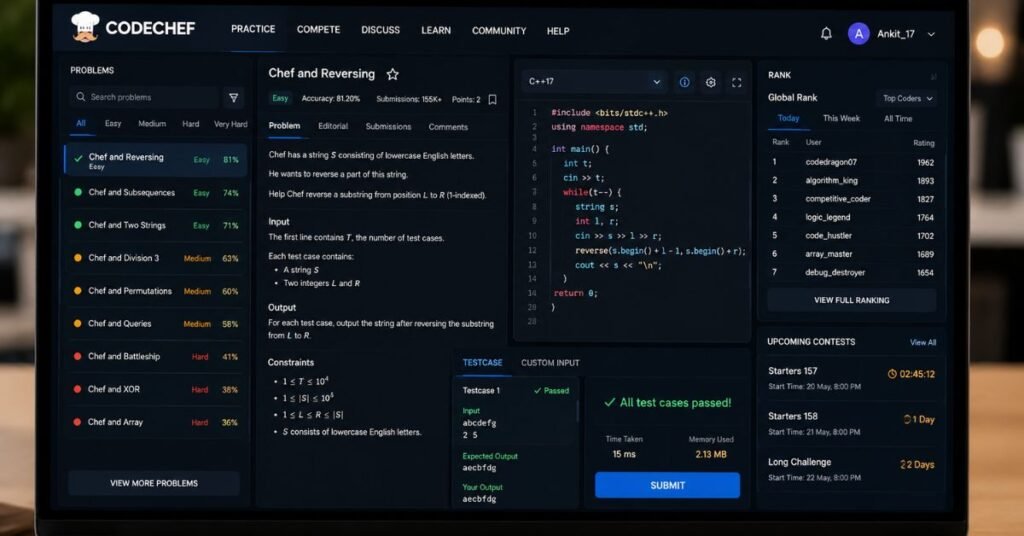This screenshot has height=536, width=1024.
Task: Open user code_hustler in ranking
Action: 828,235
